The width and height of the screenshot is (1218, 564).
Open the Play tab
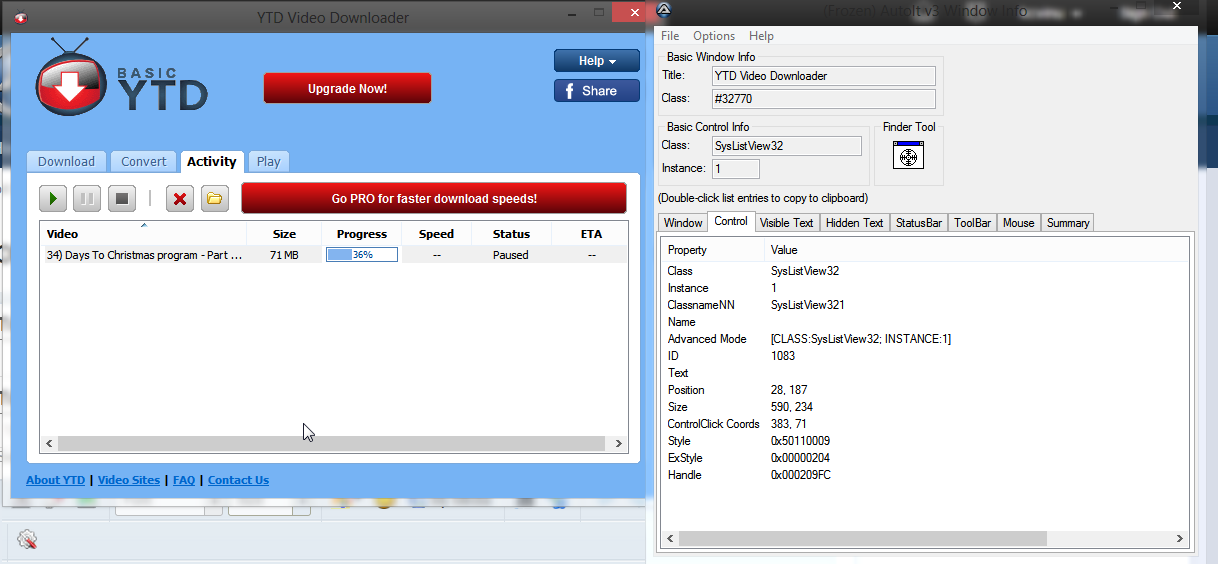(x=268, y=161)
